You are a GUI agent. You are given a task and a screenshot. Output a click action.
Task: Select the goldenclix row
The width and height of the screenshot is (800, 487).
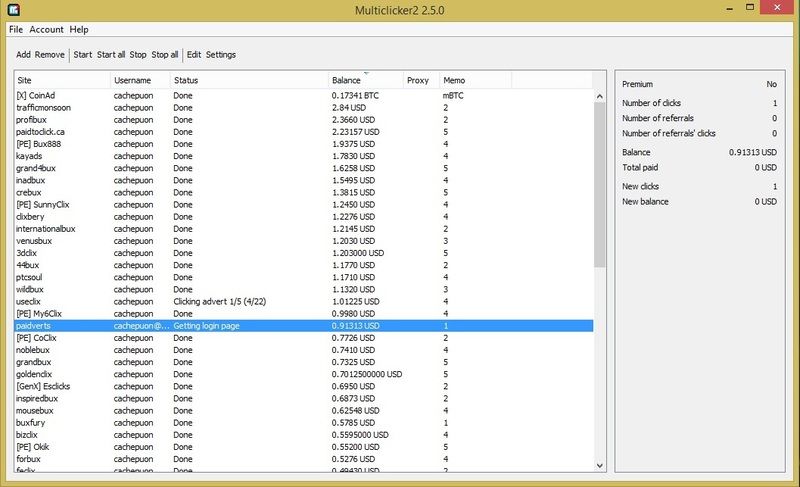point(304,374)
